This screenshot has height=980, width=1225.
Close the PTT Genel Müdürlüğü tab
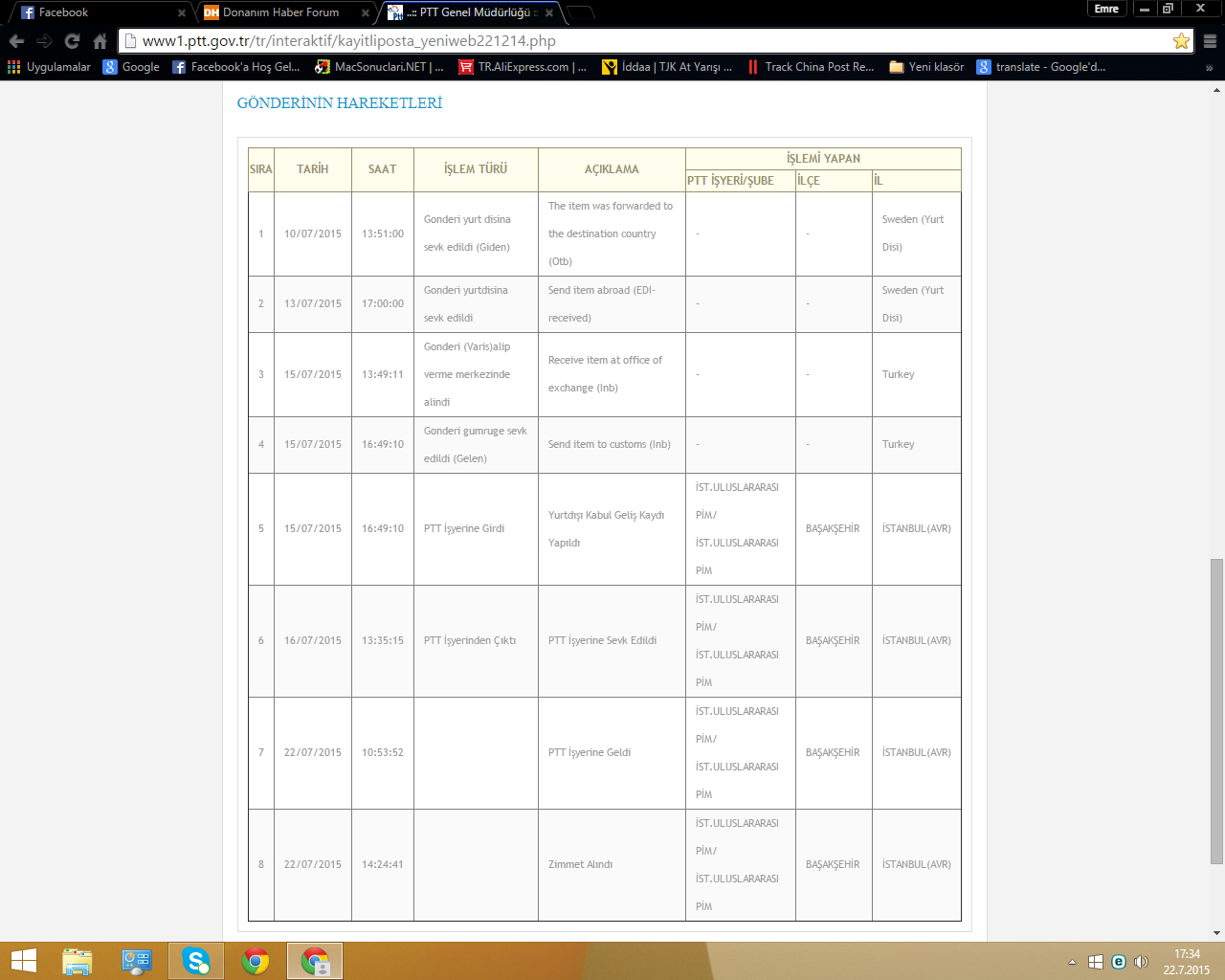(x=548, y=13)
